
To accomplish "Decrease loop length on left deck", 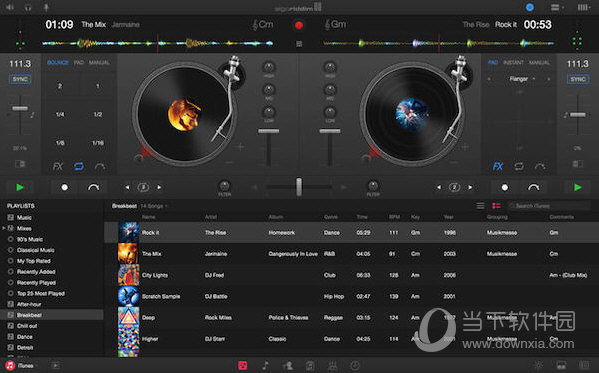I will [127, 187].
